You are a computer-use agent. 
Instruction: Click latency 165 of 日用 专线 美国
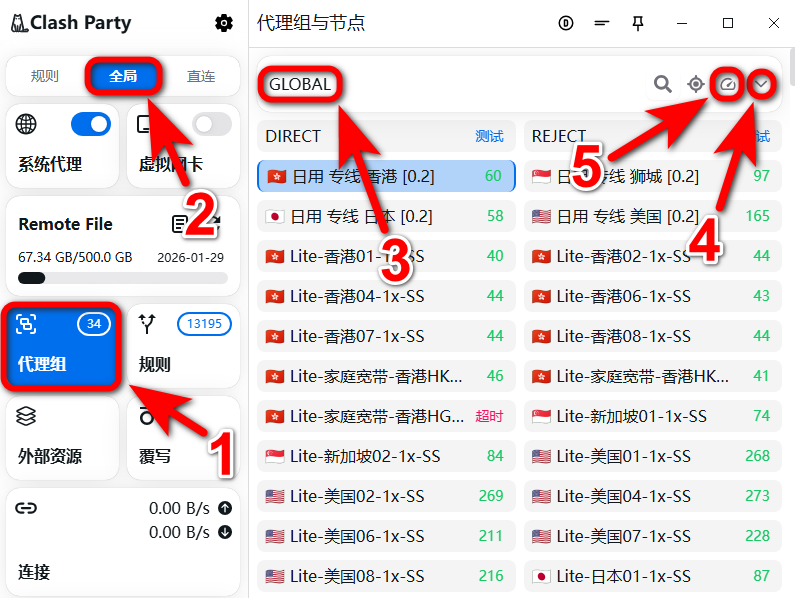point(757,216)
